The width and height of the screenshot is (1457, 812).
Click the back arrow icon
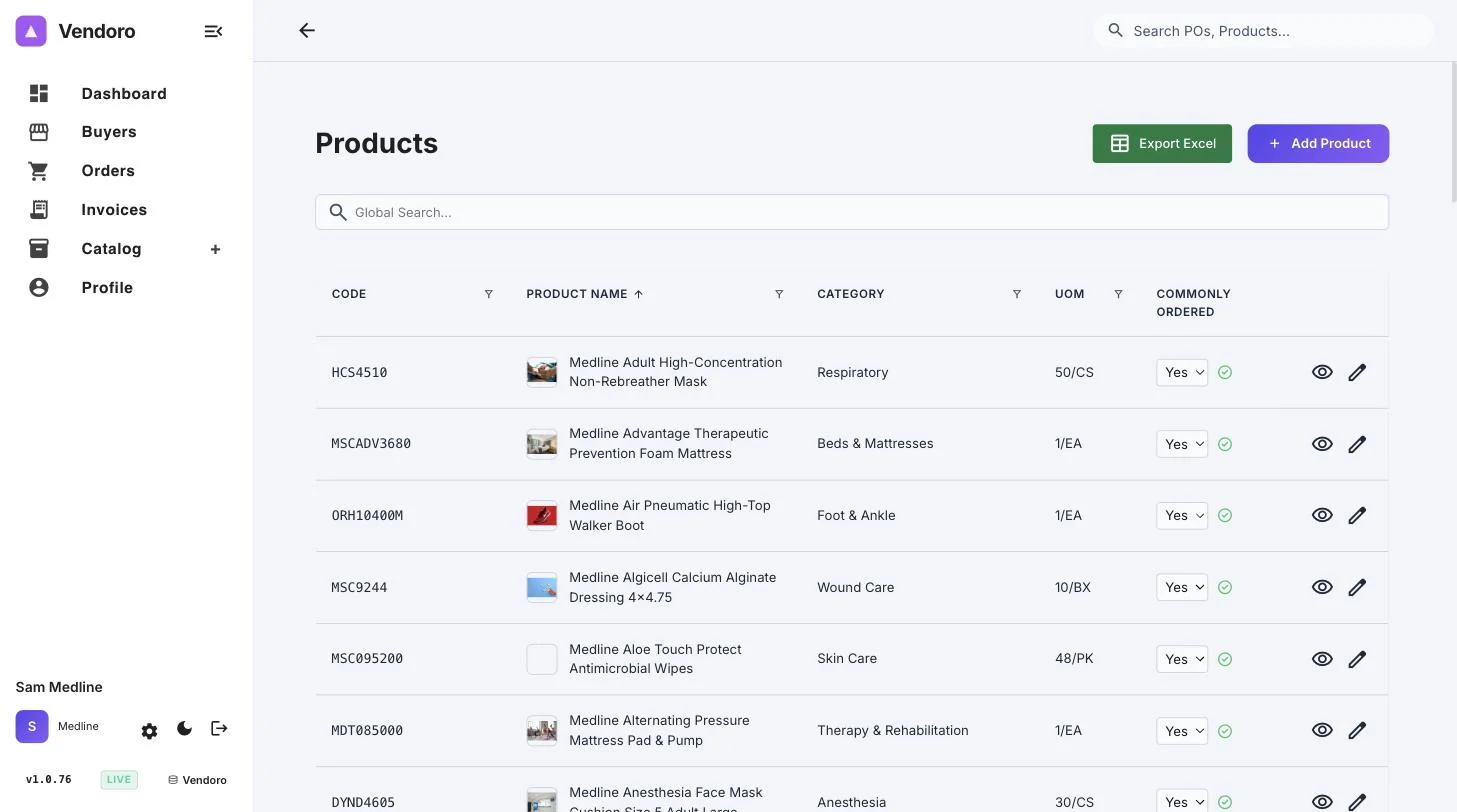tap(307, 31)
